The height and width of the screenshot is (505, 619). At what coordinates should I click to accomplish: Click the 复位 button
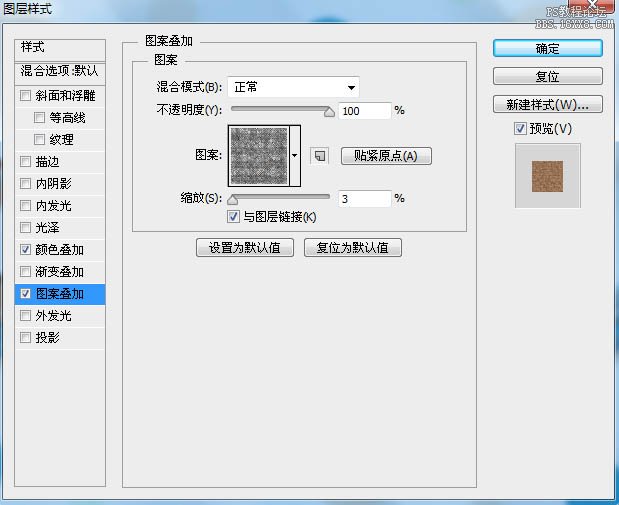[548, 76]
